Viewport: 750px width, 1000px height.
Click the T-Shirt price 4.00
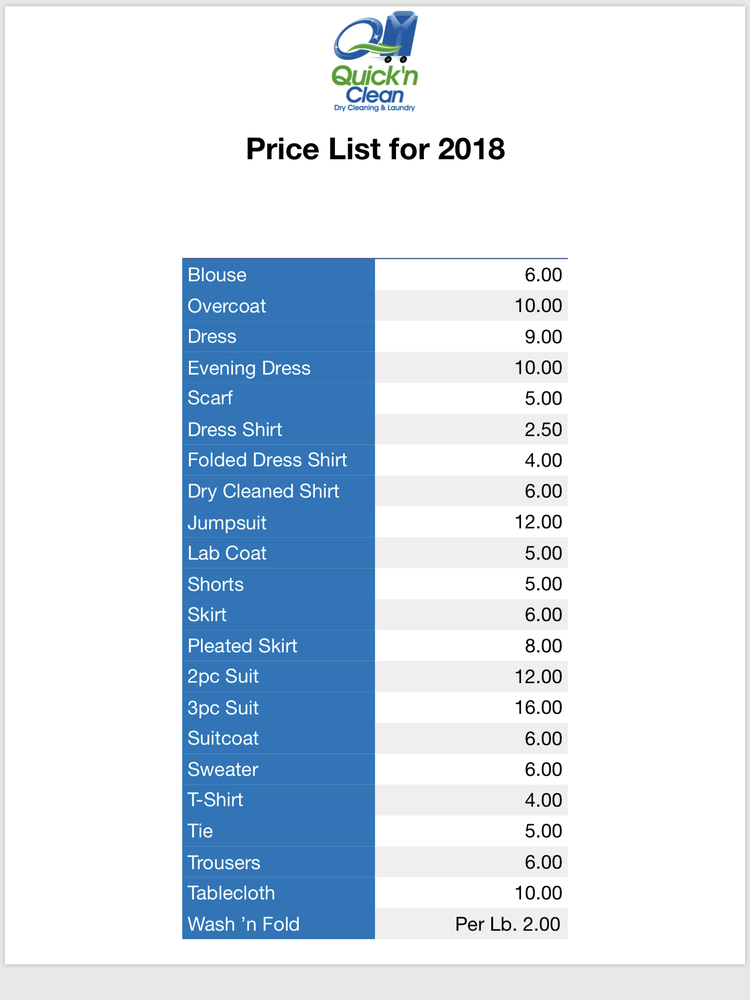544,800
